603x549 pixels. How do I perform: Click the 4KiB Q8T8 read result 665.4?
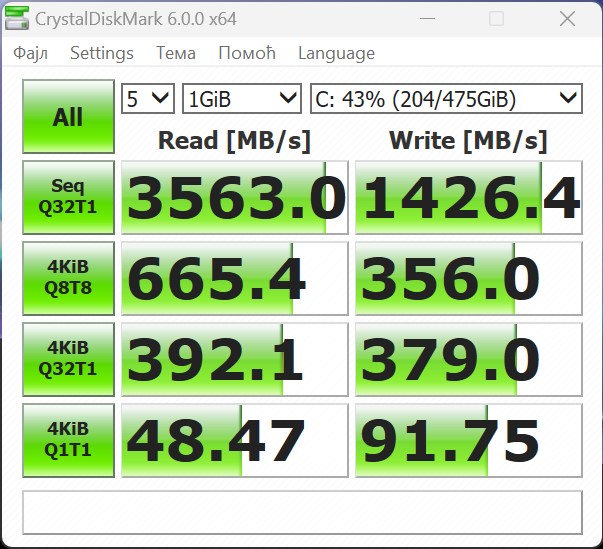[x=235, y=278]
